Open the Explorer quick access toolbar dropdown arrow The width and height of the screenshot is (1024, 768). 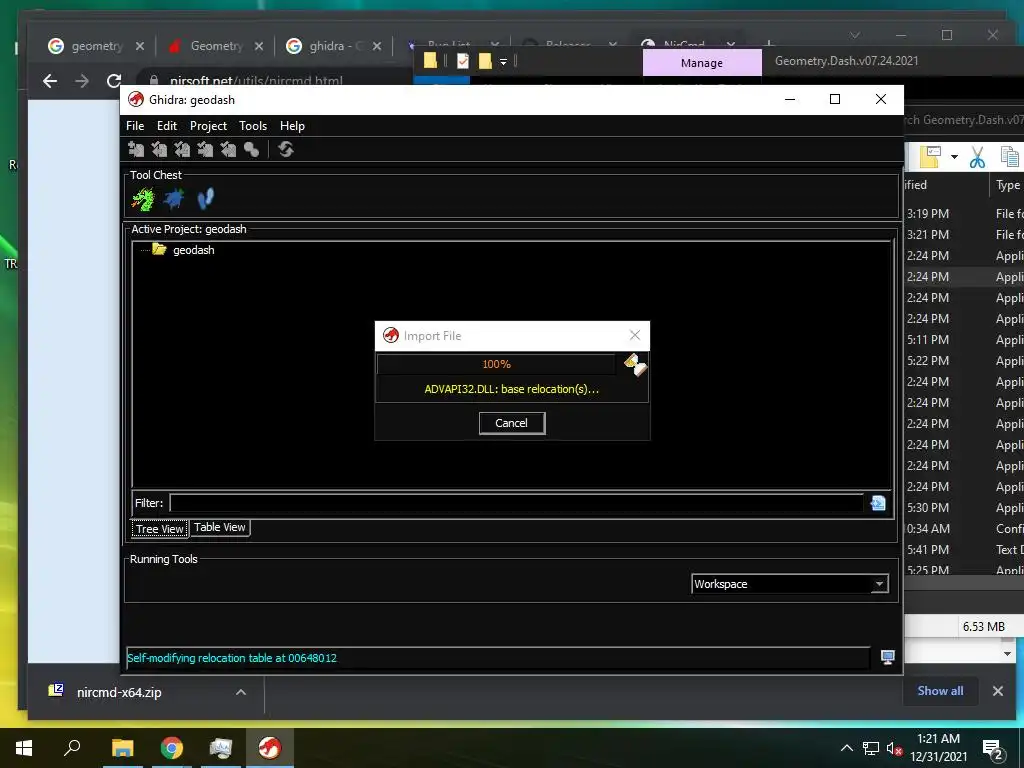503,62
